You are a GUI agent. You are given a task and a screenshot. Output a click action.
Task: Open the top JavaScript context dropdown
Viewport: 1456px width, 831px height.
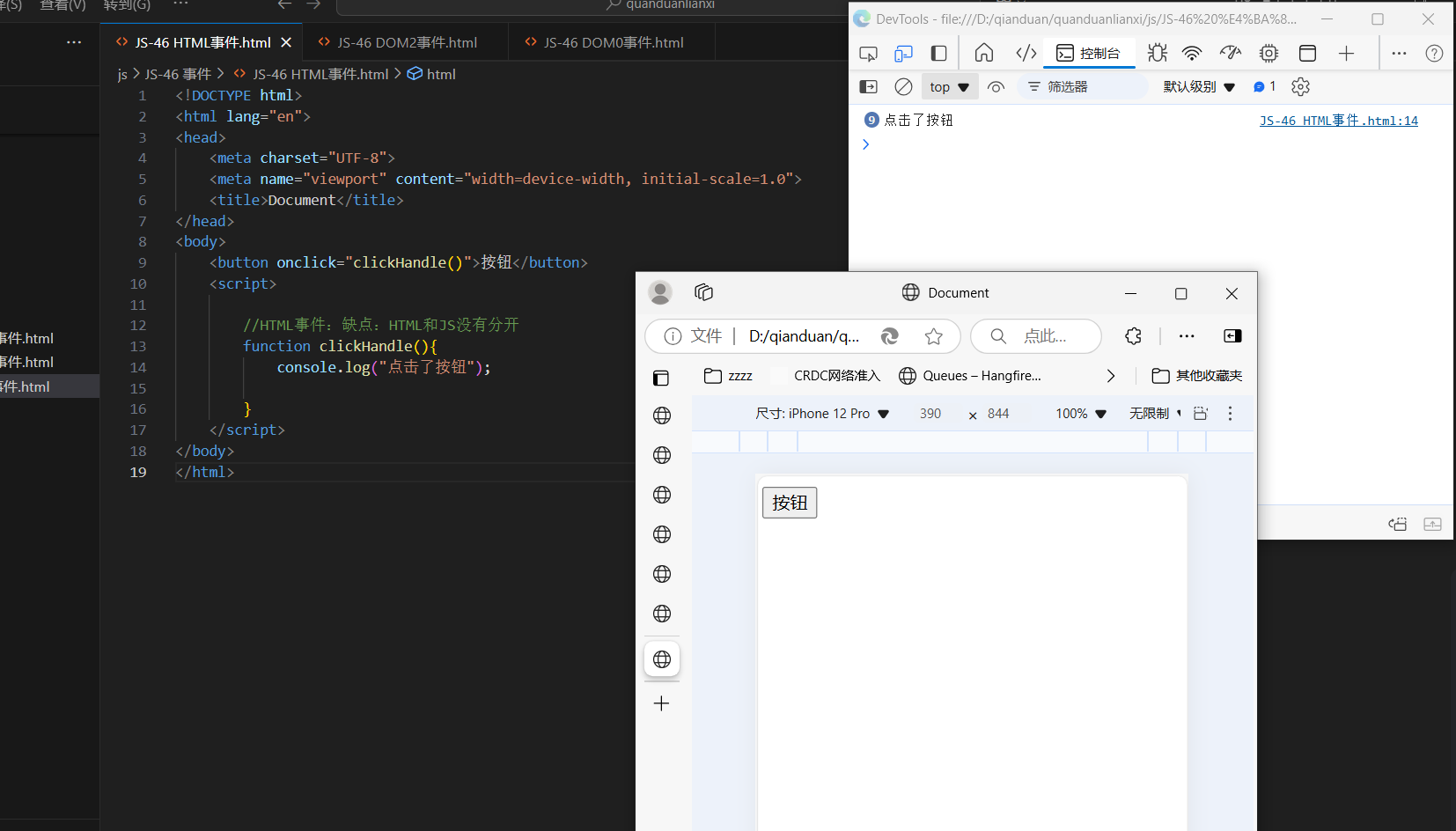950,87
